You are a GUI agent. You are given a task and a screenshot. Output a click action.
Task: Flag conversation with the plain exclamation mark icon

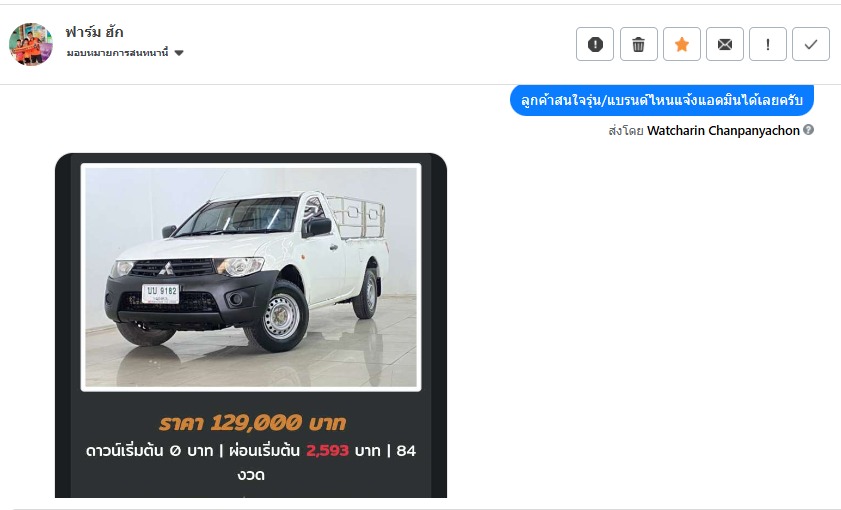[768, 44]
